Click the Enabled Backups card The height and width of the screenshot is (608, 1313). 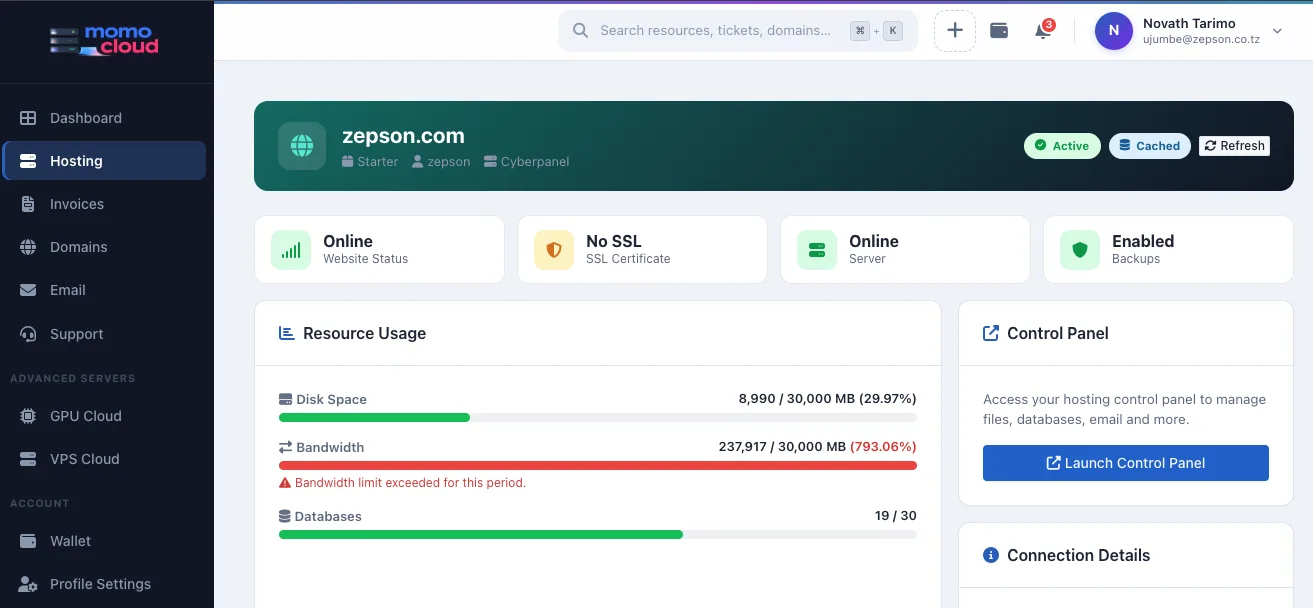[1168, 249]
